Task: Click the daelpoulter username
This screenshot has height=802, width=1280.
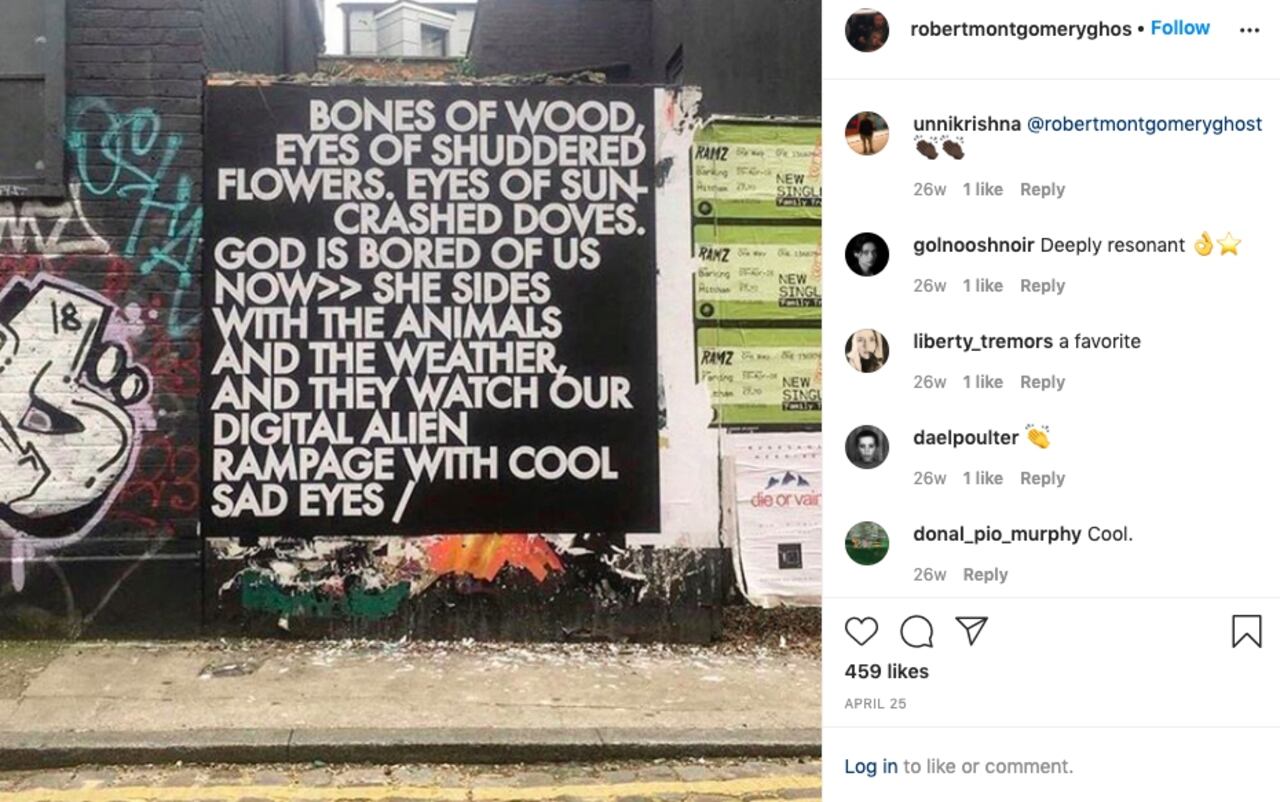Action: coord(966,437)
